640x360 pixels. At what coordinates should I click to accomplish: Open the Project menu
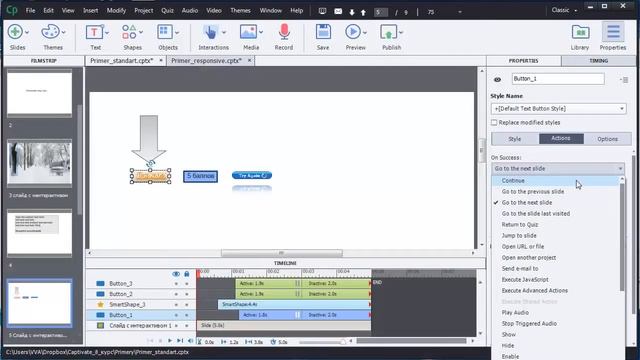coord(144,11)
